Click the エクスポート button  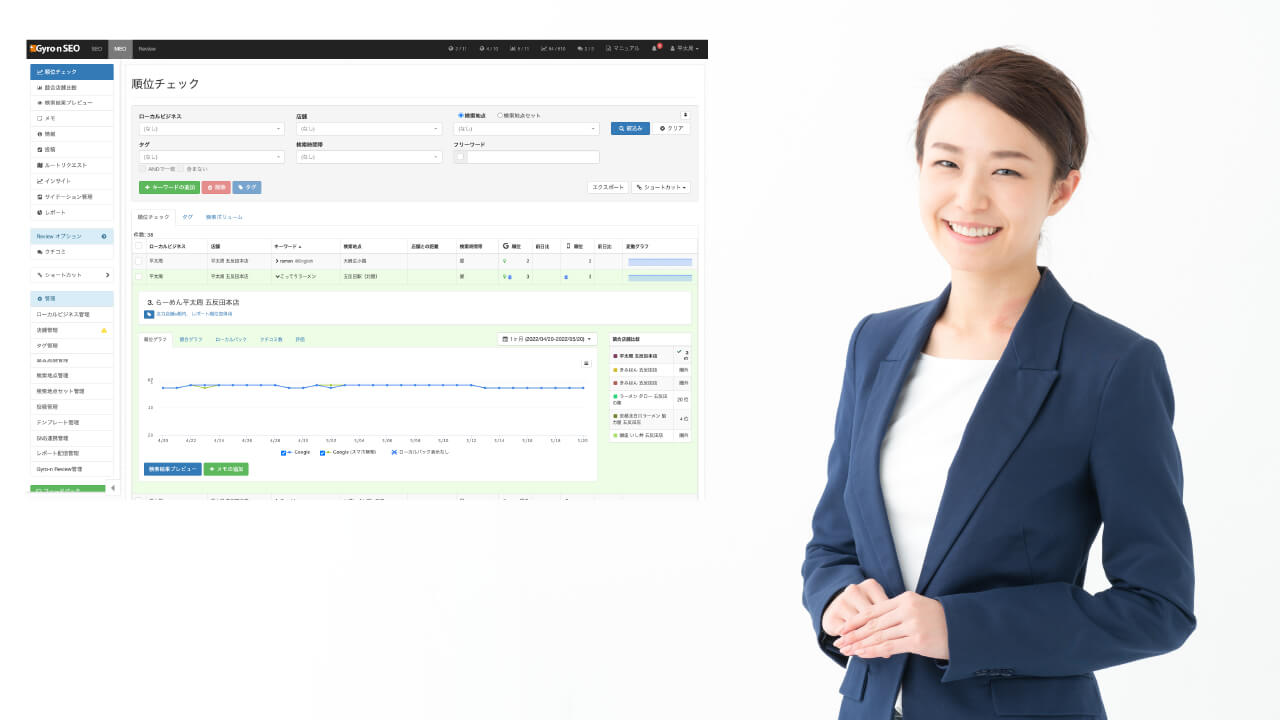click(x=607, y=187)
